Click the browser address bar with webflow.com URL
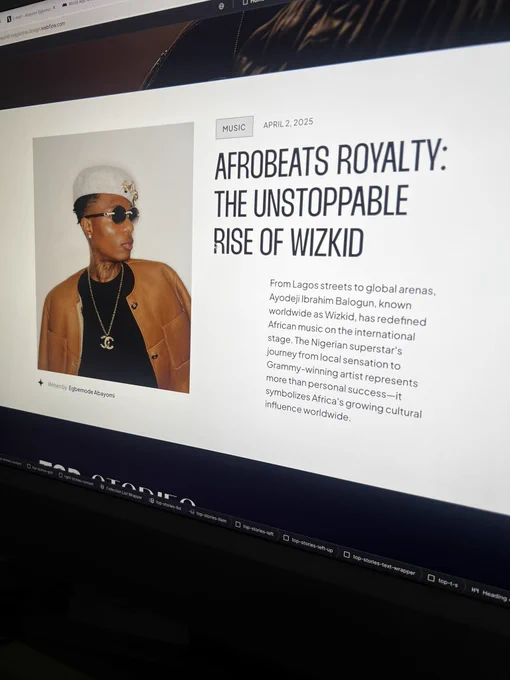The height and width of the screenshot is (680, 510). click(x=33, y=29)
